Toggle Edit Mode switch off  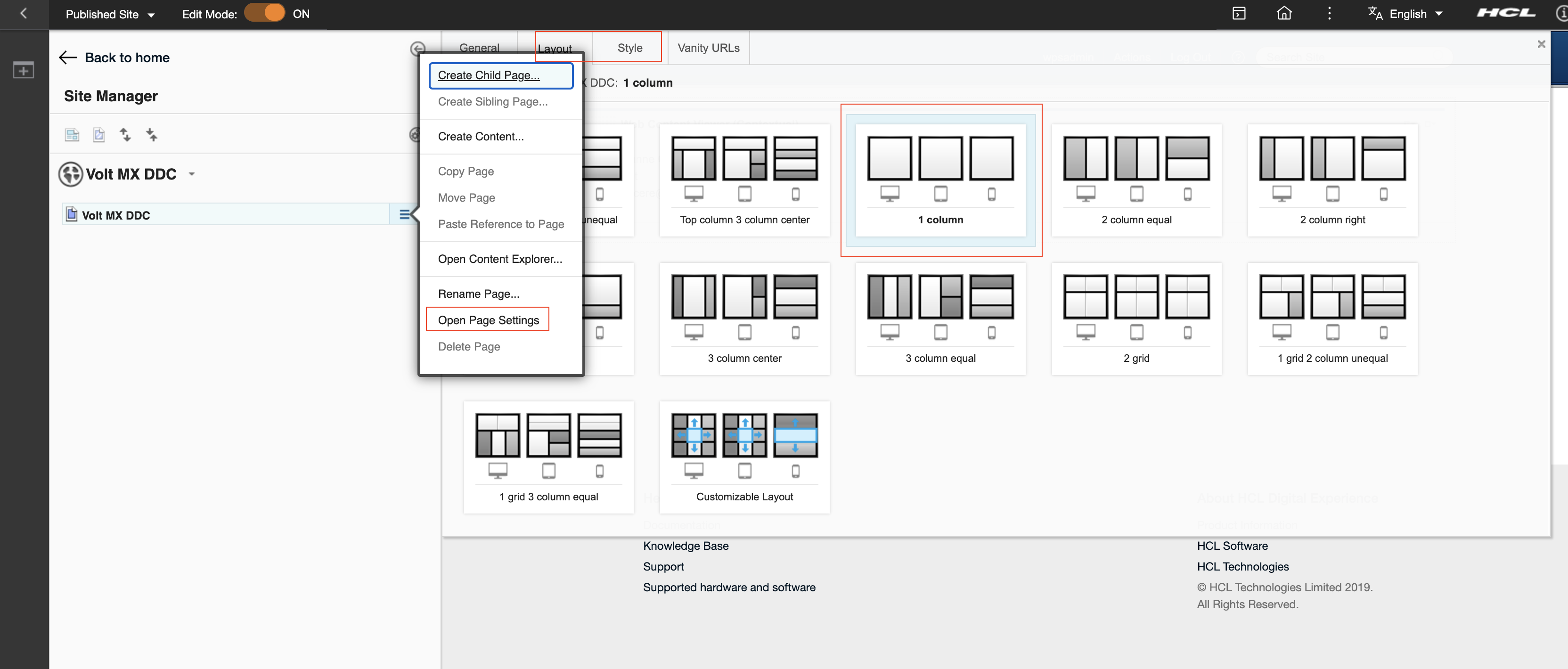(265, 13)
